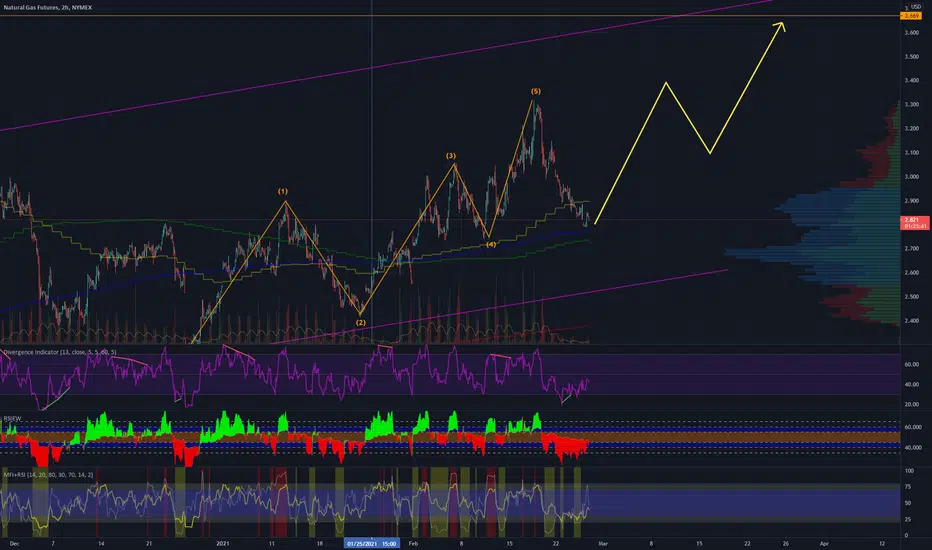
Task: Select the wave (3) label
Action: (451, 156)
